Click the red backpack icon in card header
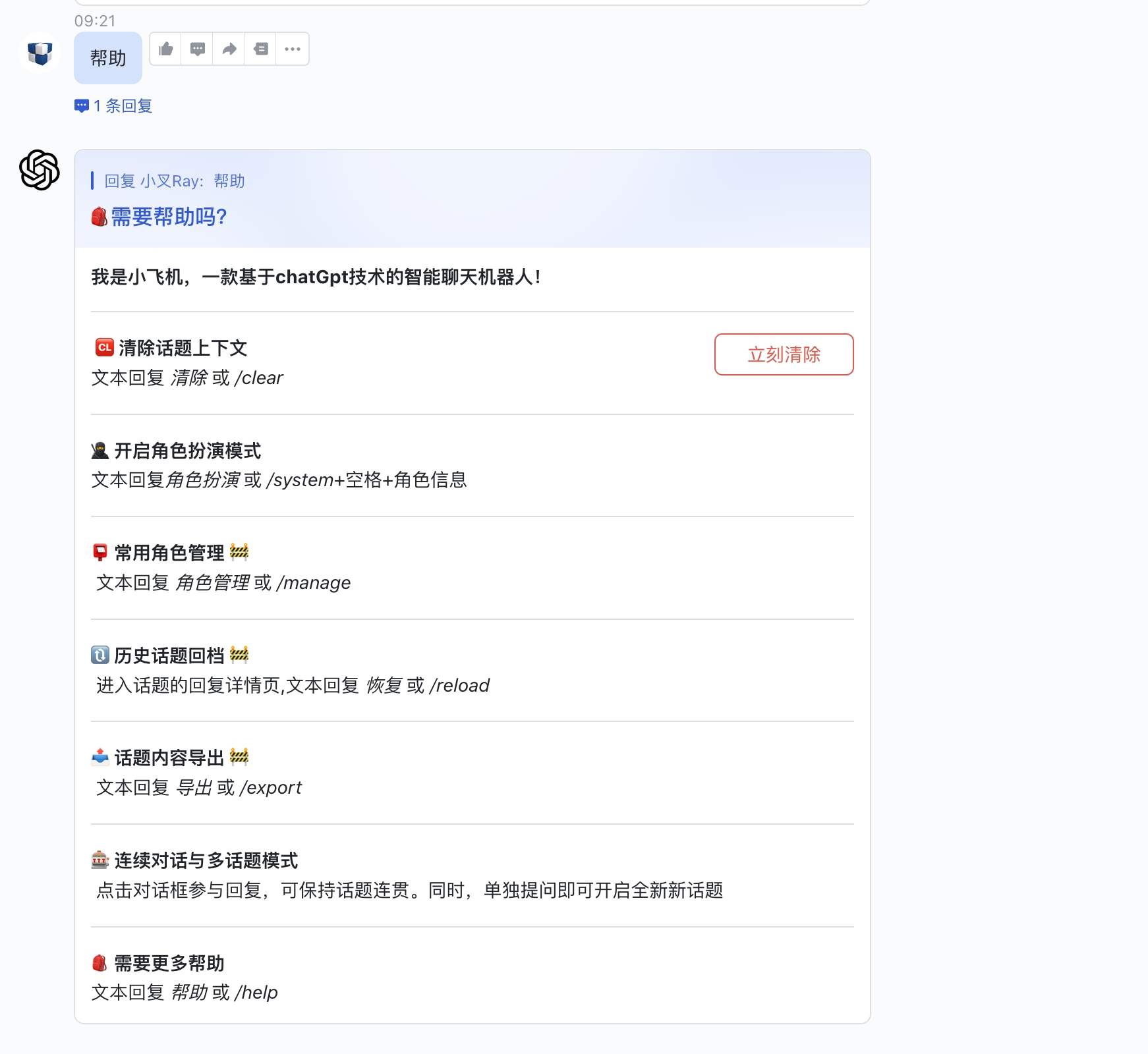 pos(100,217)
